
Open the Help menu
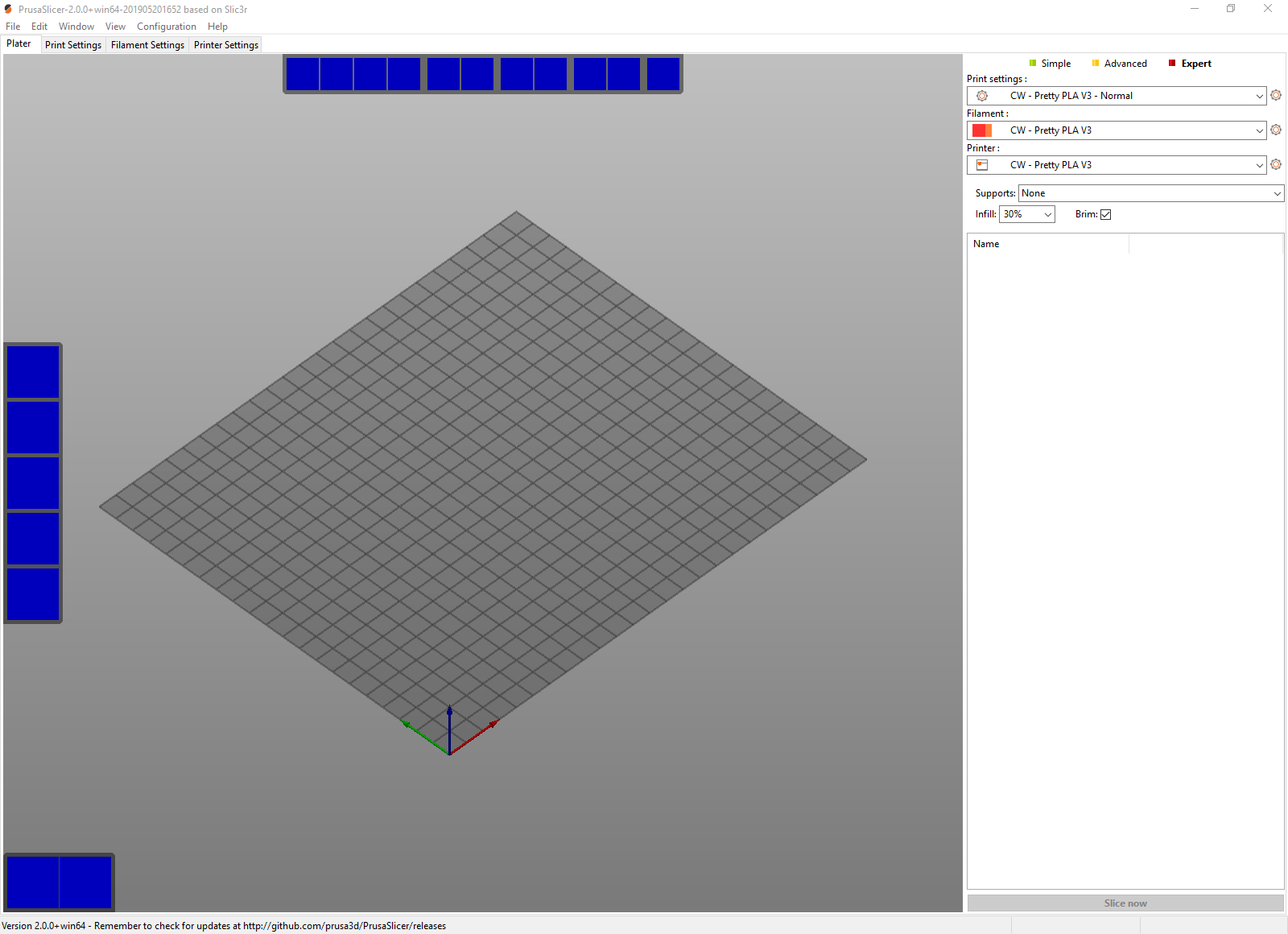coord(217,27)
